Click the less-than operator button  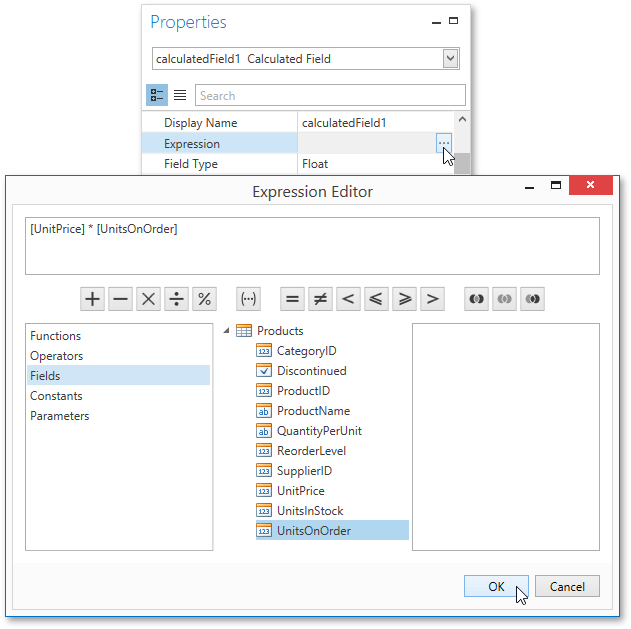point(348,299)
